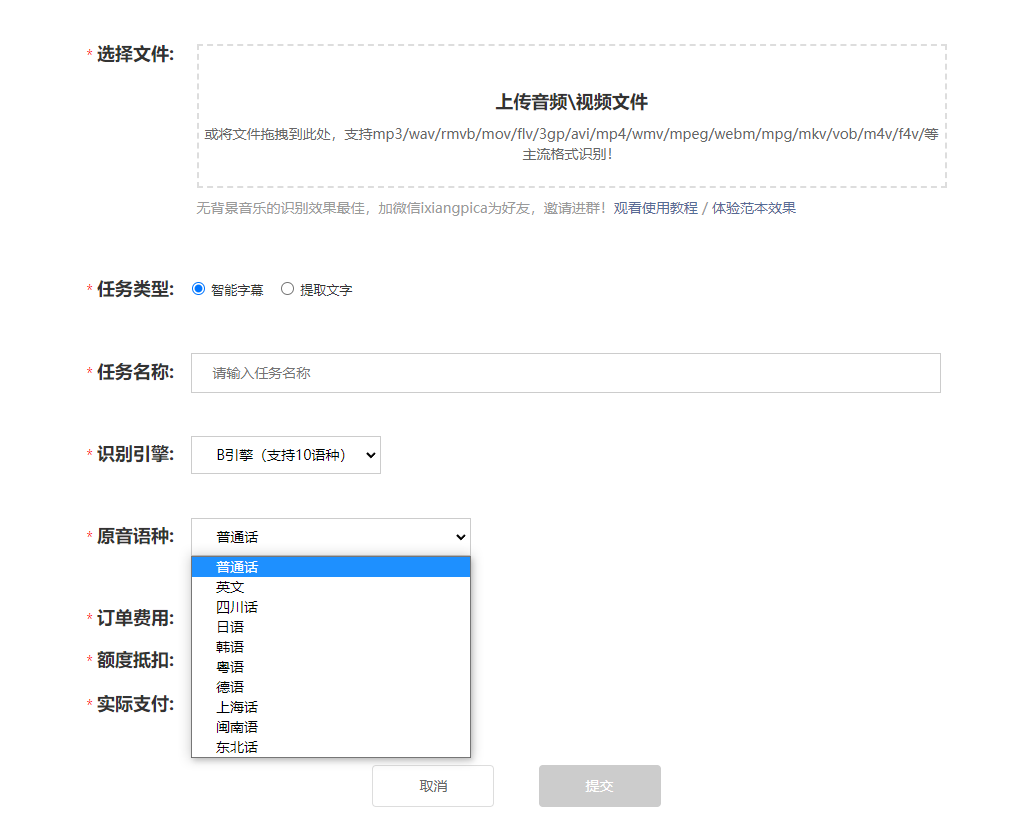Viewport: 1034px width, 832px height.
Task: Open the 观看使用教程 link
Action: tap(655, 208)
